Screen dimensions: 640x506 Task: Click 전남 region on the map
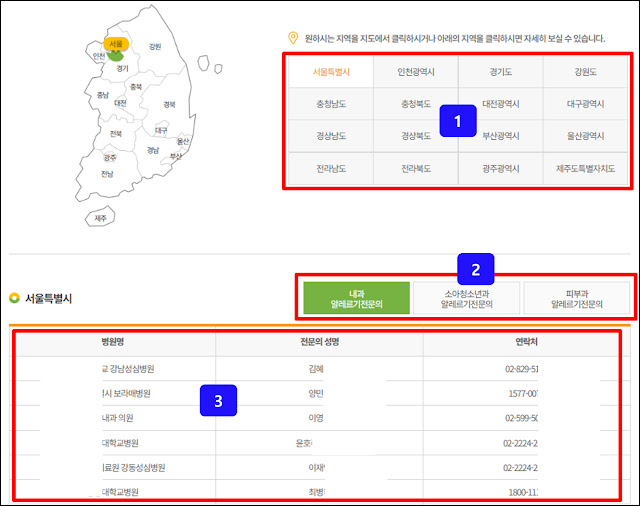[x=107, y=174]
